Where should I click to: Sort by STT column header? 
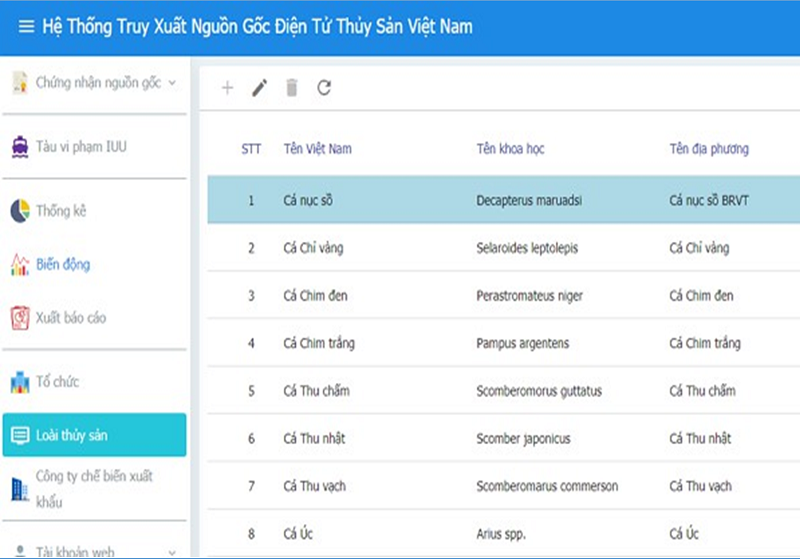click(x=251, y=149)
